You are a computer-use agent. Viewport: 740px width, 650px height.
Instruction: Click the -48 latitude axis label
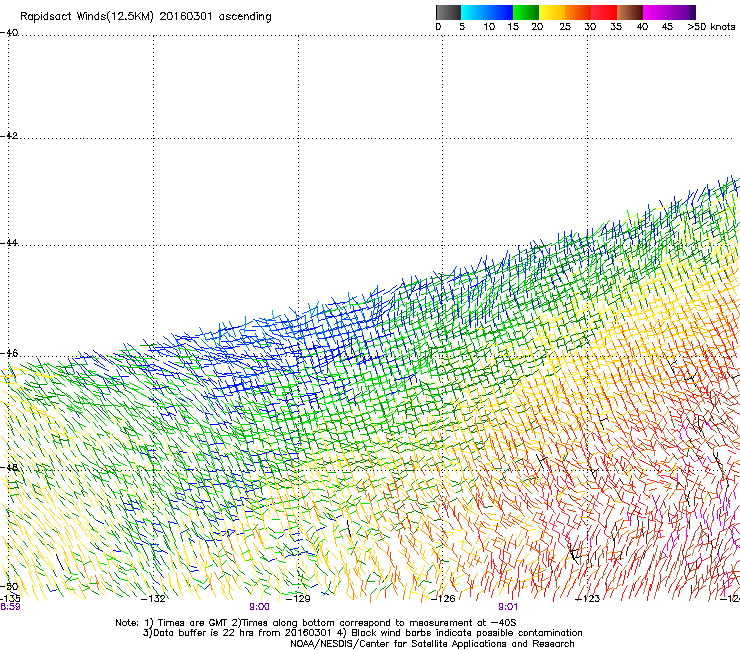[9, 467]
